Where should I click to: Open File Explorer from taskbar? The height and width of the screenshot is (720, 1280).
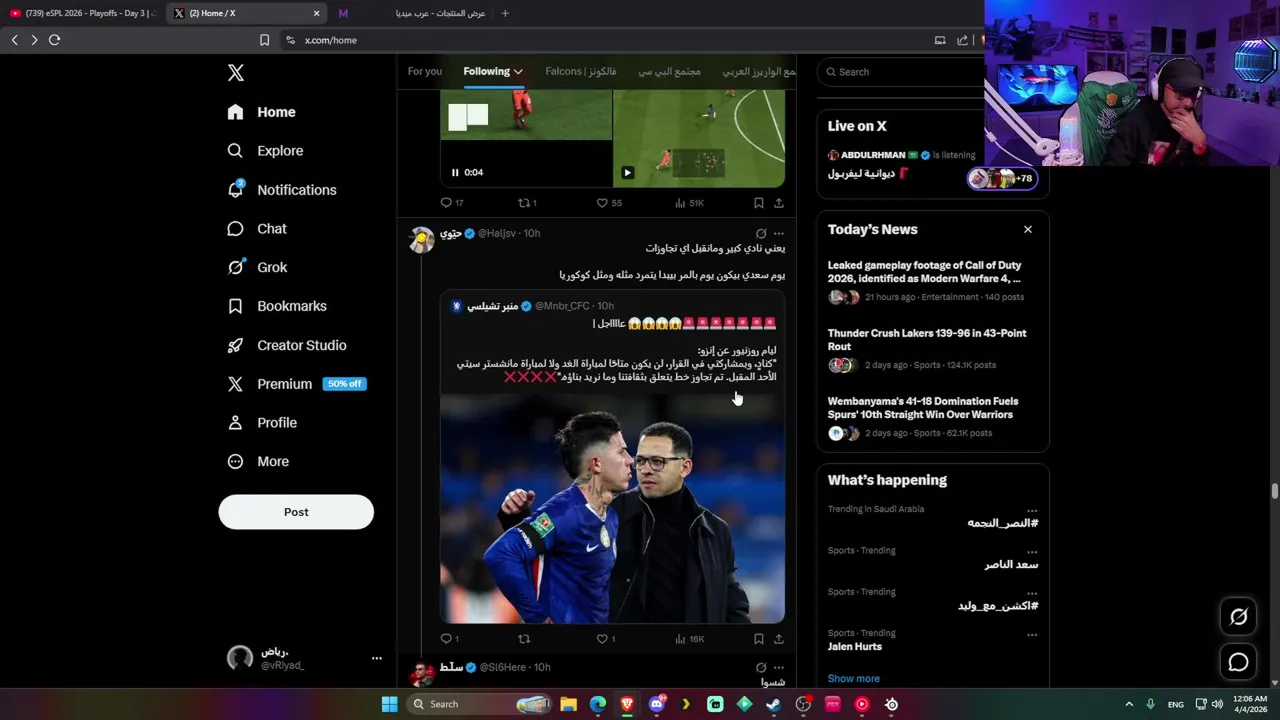coord(568,704)
